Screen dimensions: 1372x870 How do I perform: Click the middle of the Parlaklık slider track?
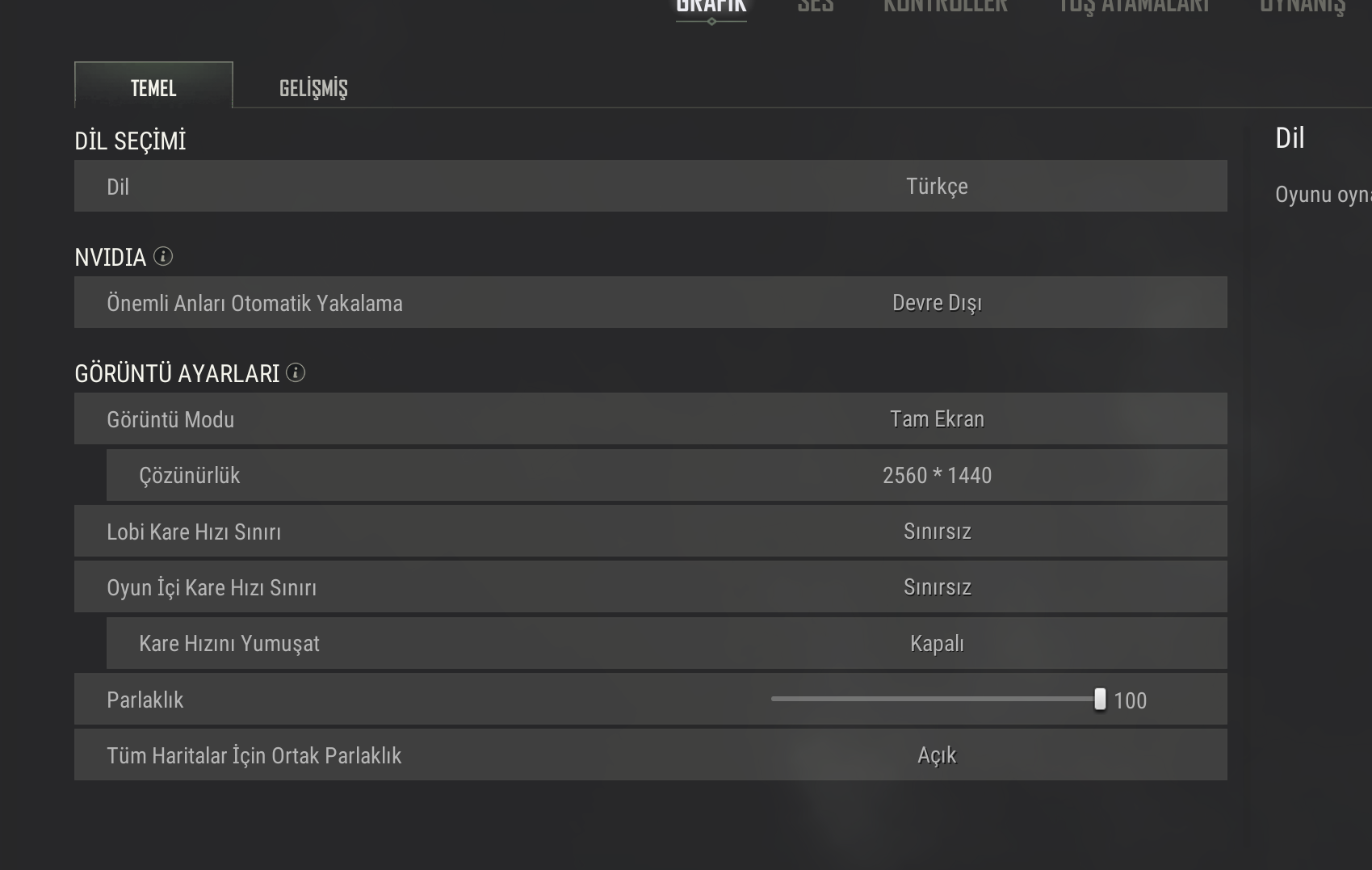click(x=935, y=700)
